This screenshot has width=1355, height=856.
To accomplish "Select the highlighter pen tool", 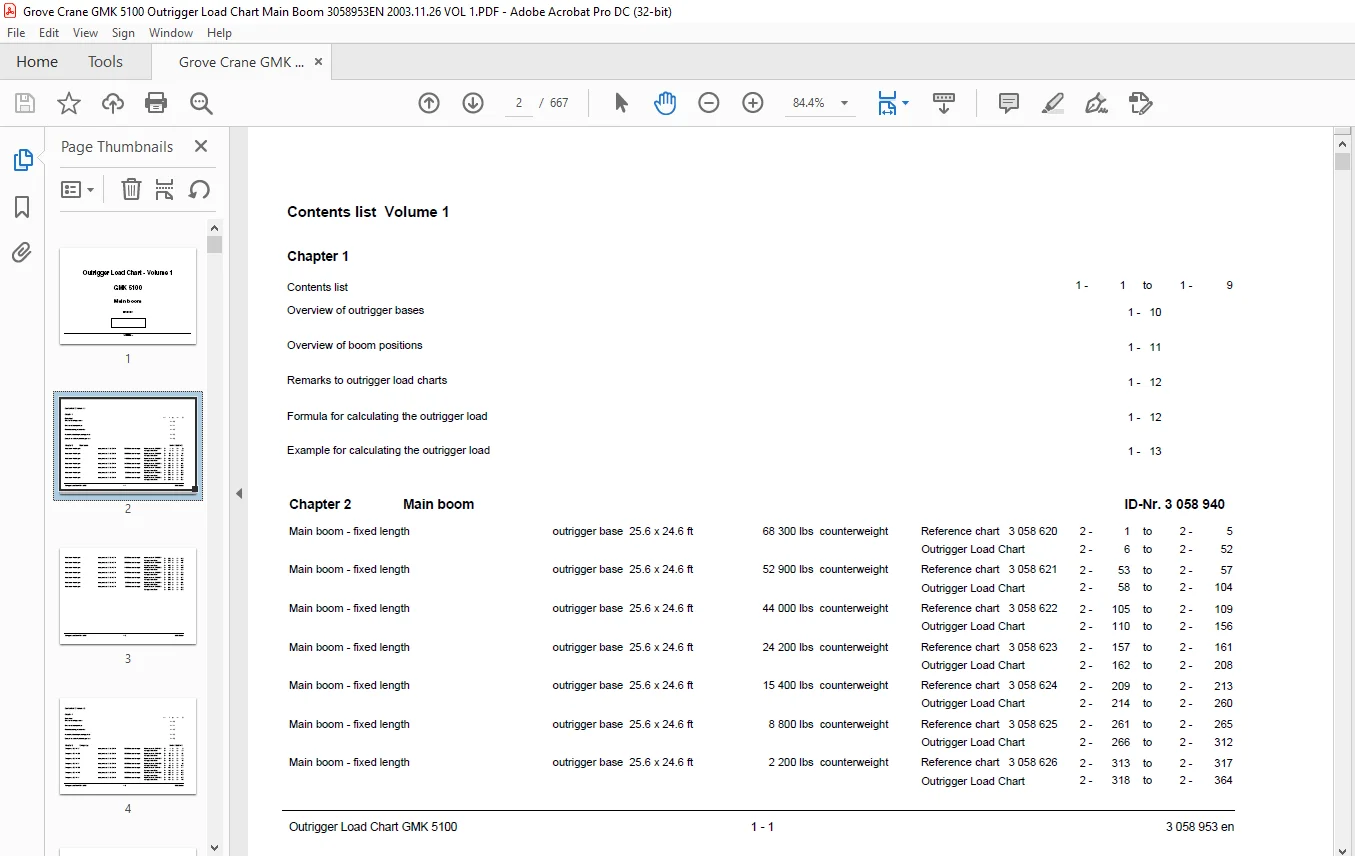I will coord(1053,103).
